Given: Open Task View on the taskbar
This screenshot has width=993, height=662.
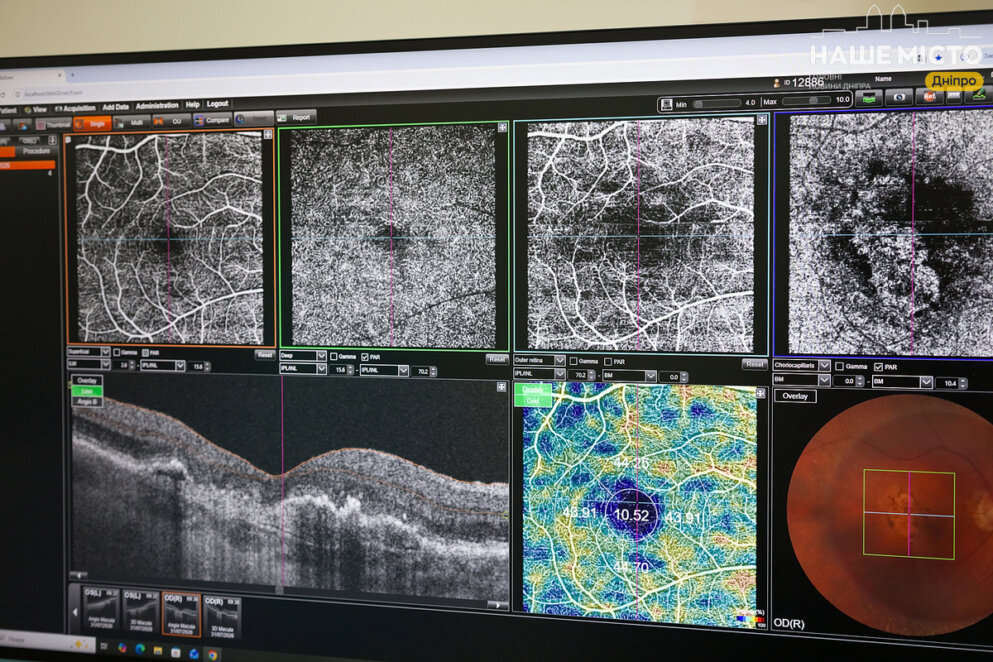Looking at the screenshot, I should [x=104, y=647].
